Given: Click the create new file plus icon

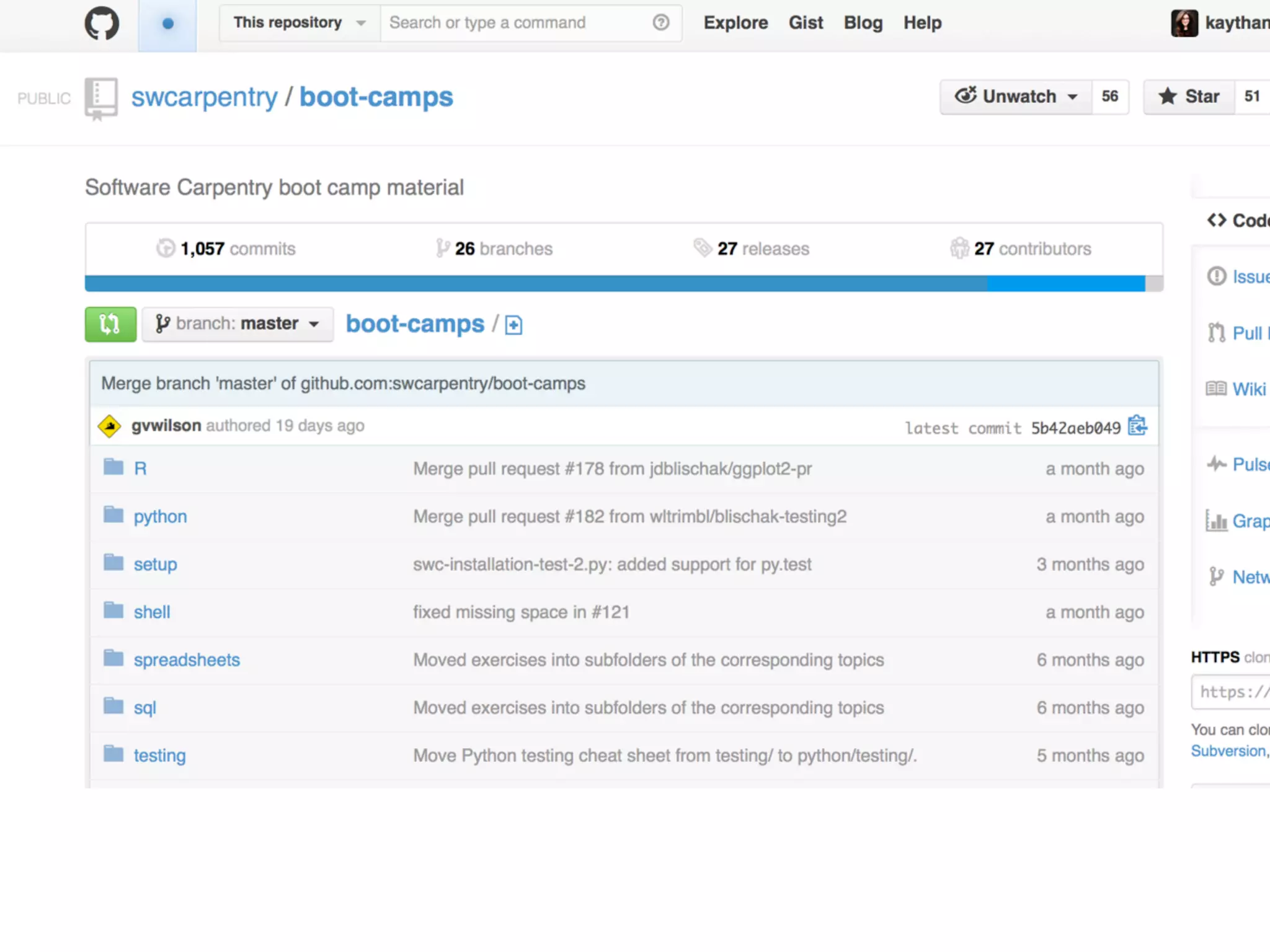Looking at the screenshot, I should [x=513, y=325].
